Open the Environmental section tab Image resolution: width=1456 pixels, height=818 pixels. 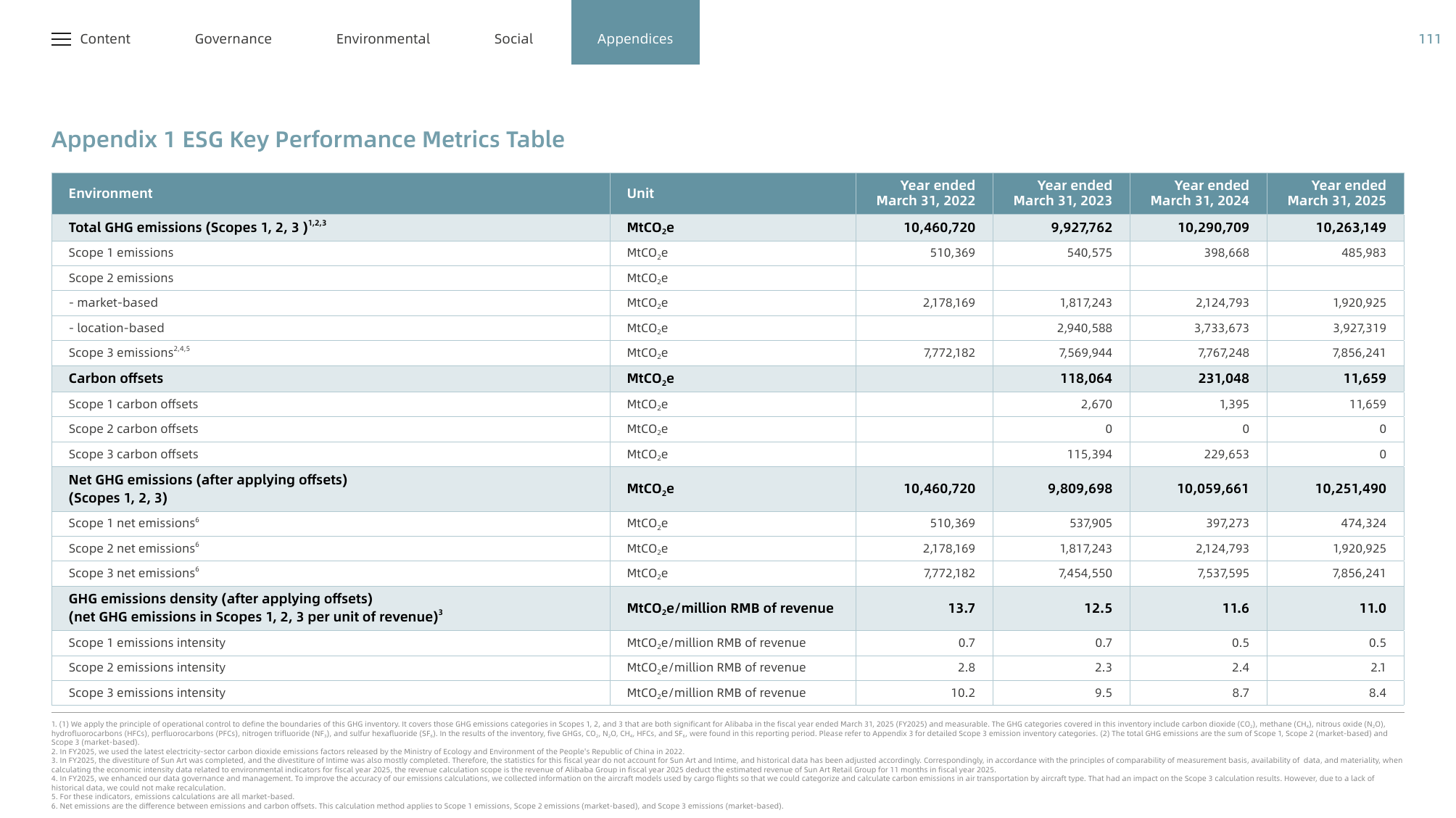click(383, 39)
